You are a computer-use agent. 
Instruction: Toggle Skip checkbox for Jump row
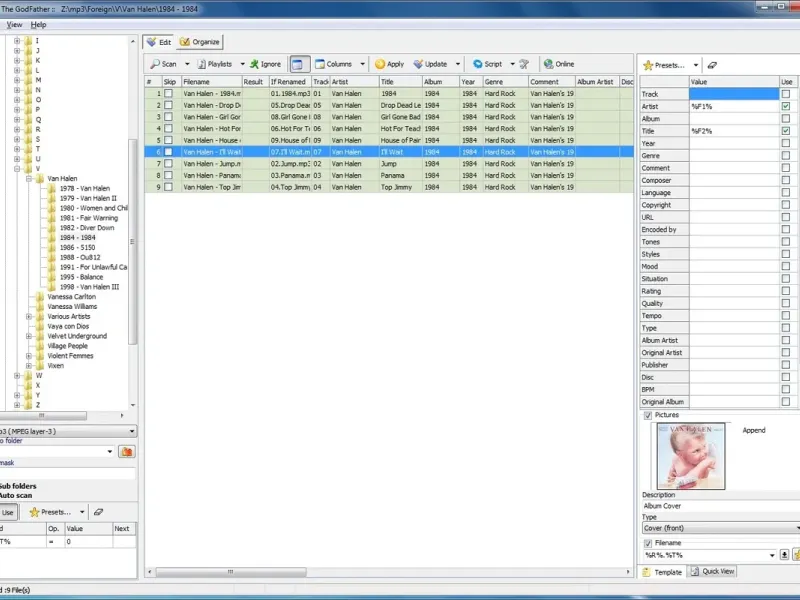[x=168, y=164]
